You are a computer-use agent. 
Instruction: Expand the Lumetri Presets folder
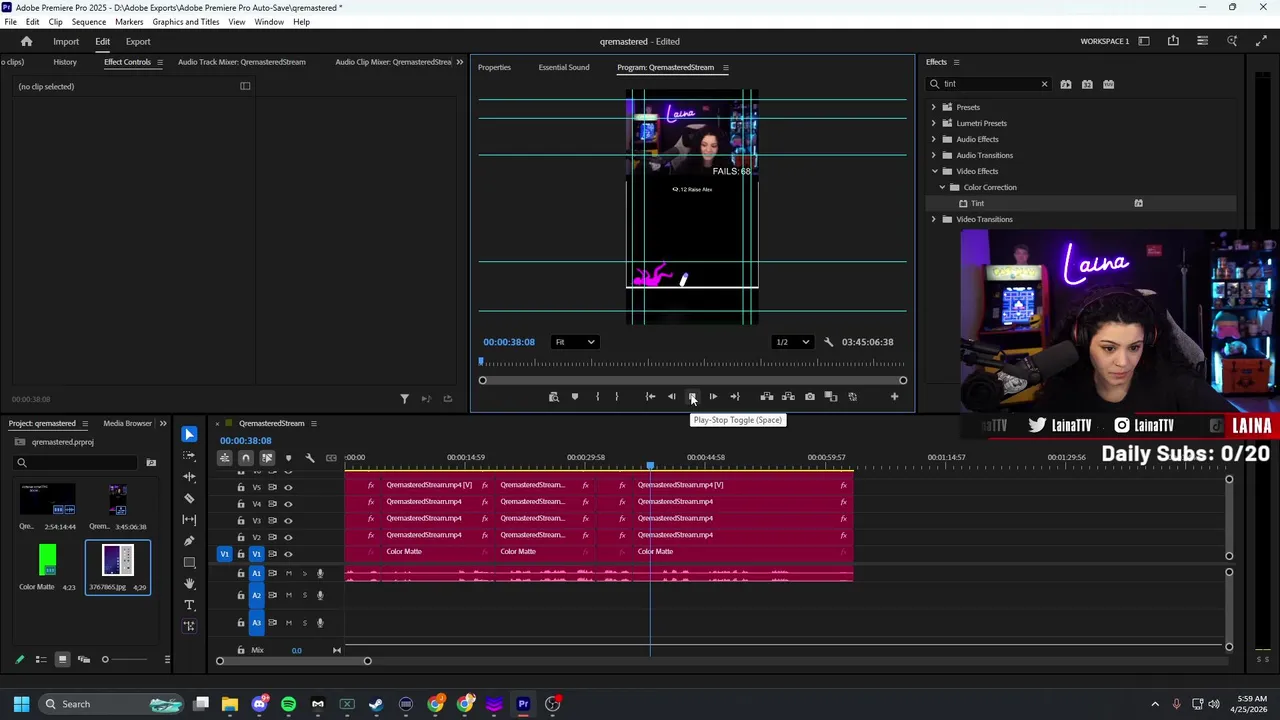click(x=934, y=123)
